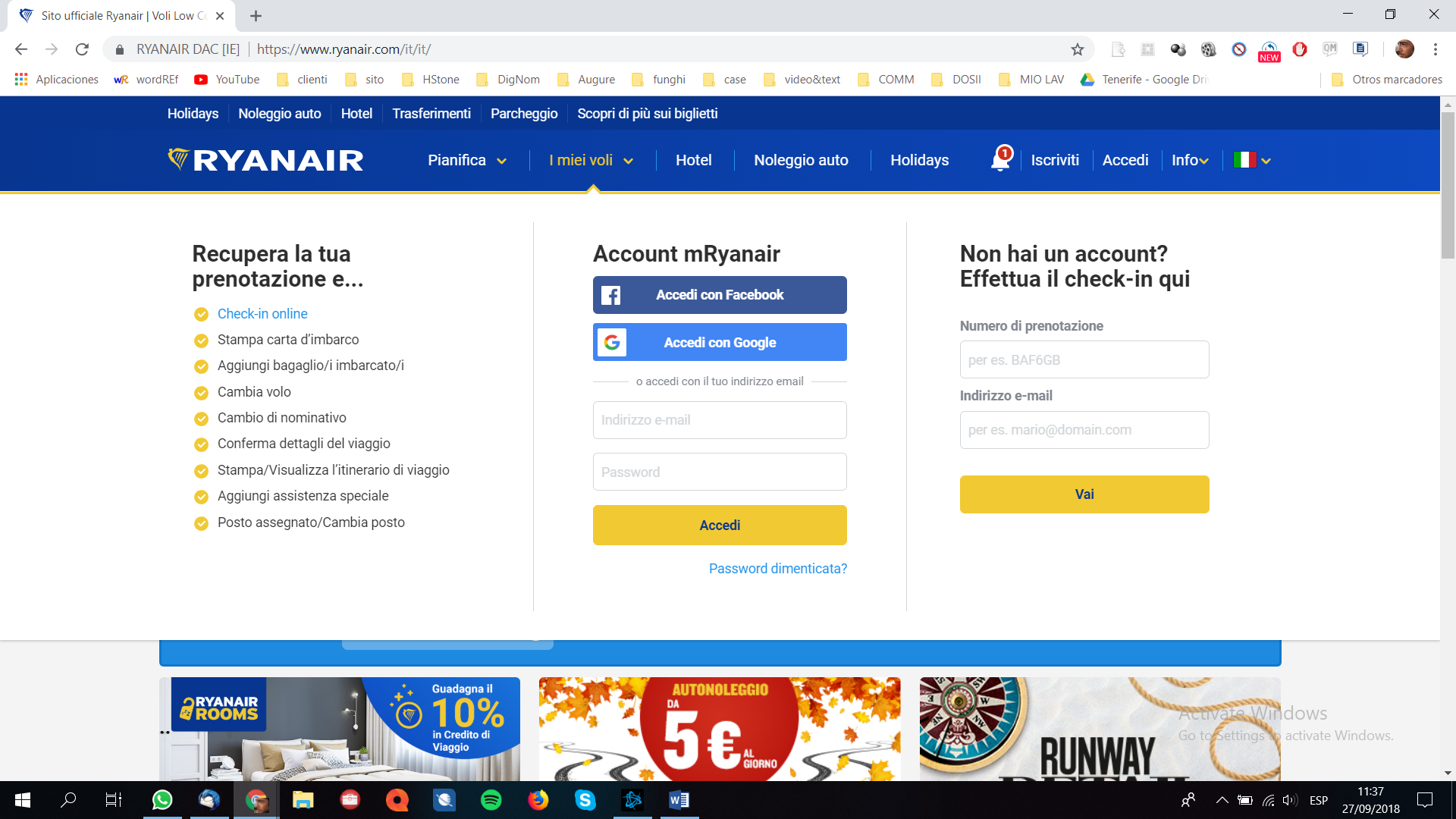Click Iscriviti in header
This screenshot has height=819, width=1456.
(1055, 160)
